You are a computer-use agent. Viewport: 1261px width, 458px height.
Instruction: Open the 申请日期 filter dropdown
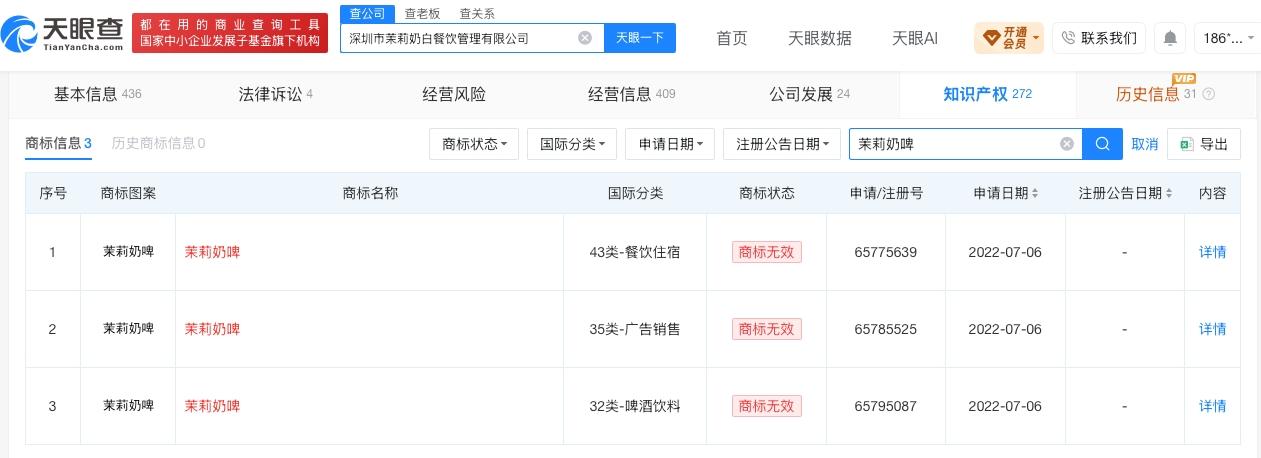click(x=670, y=144)
